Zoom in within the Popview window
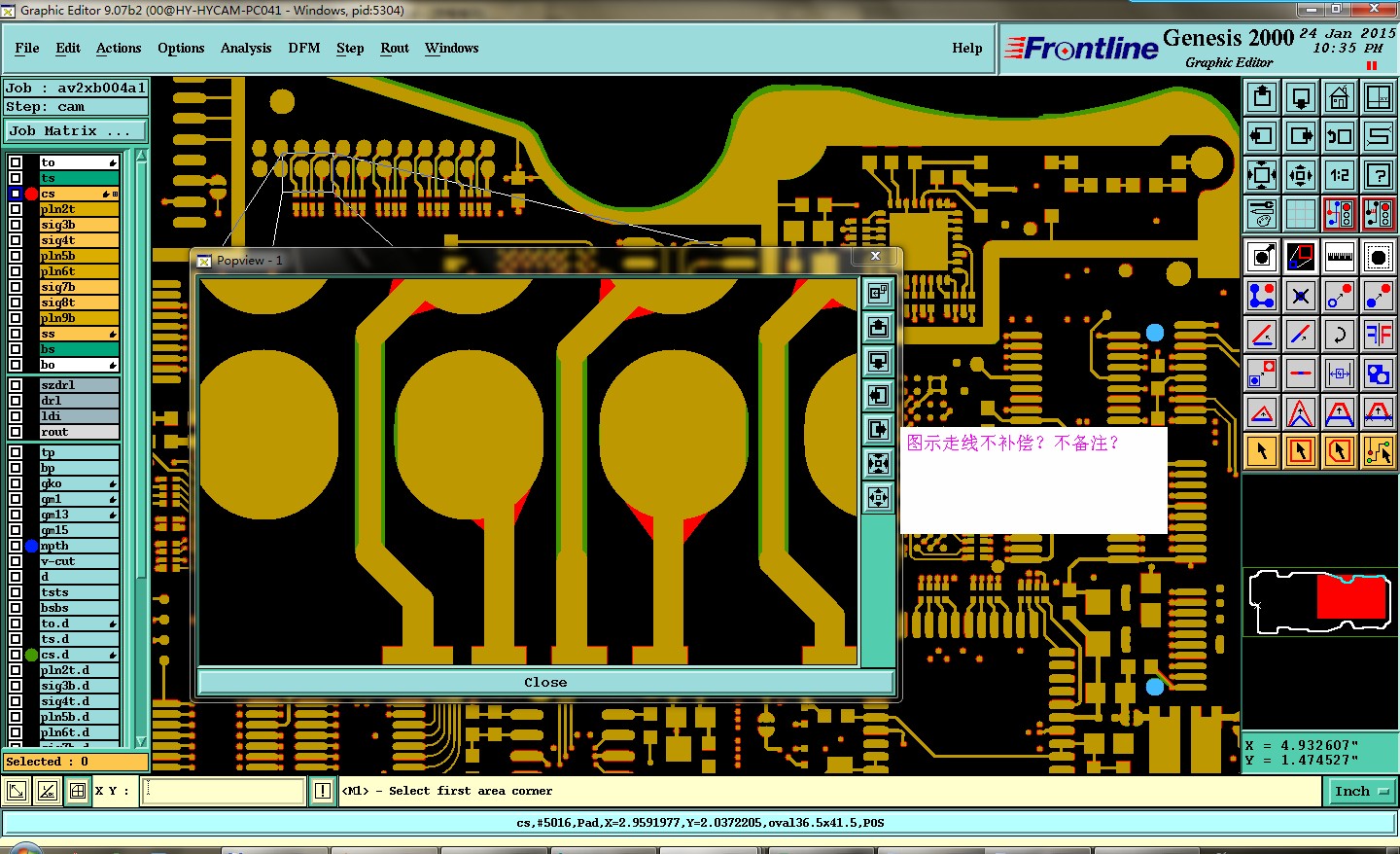Viewport: 1400px width, 854px height. click(x=878, y=464)
